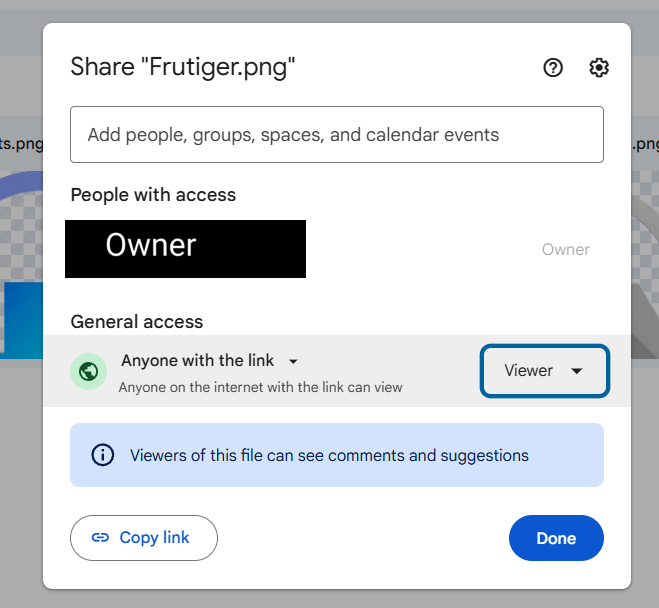Click the arrow beside Anyone with the link
This screenshot has width=659, height=608.
(293, 361)
